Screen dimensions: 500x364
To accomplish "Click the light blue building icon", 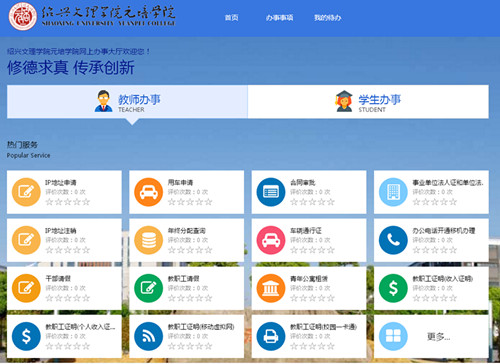I will pyautogui.click(x=393, y=192).
